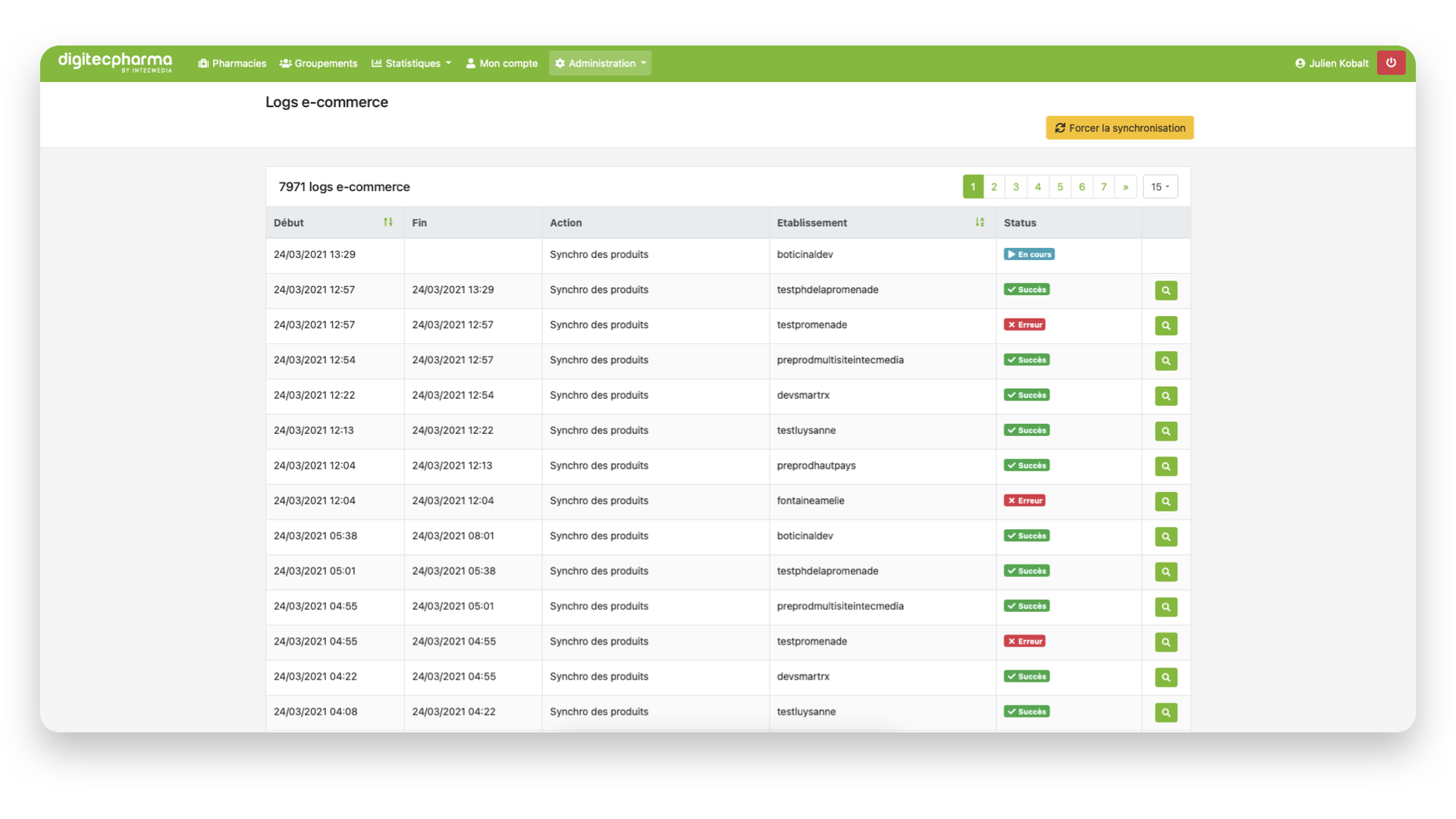This screenshot has height=819, width=1456.
Task: Go to Pharmacies menu item
Action: point(232,64)
